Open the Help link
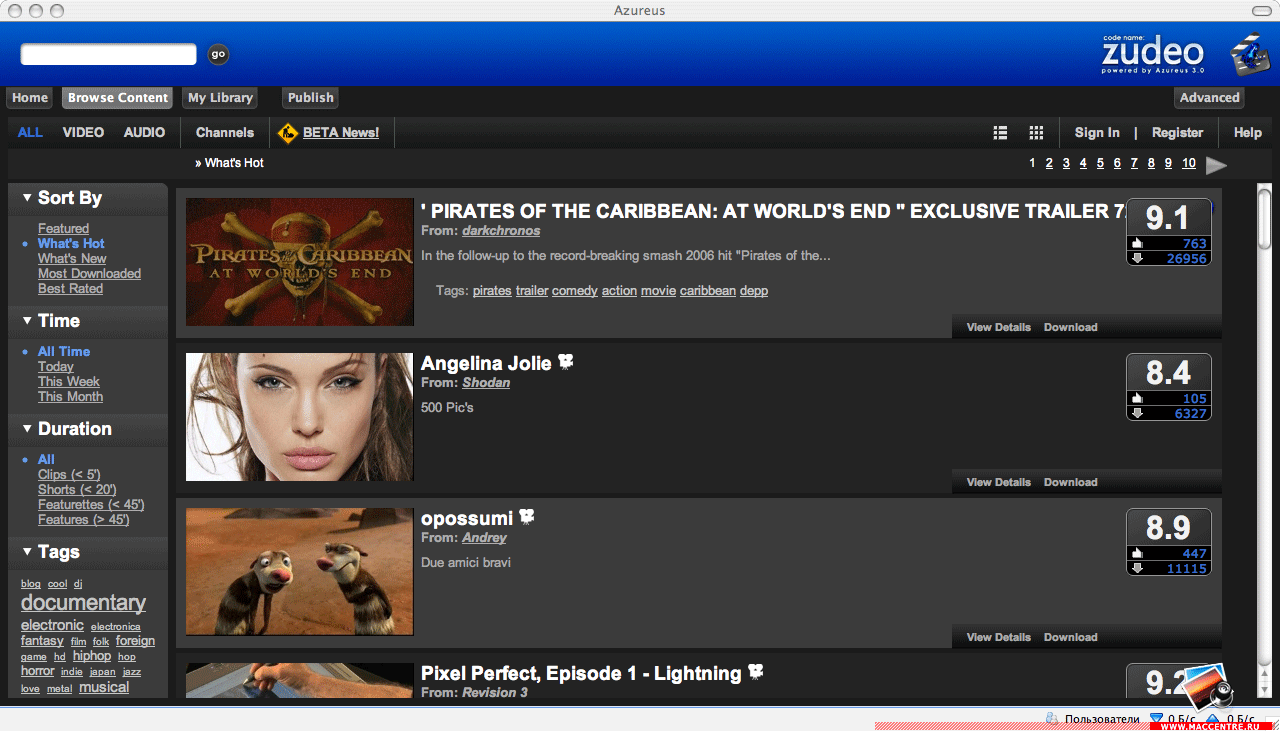 point(1247,132)
